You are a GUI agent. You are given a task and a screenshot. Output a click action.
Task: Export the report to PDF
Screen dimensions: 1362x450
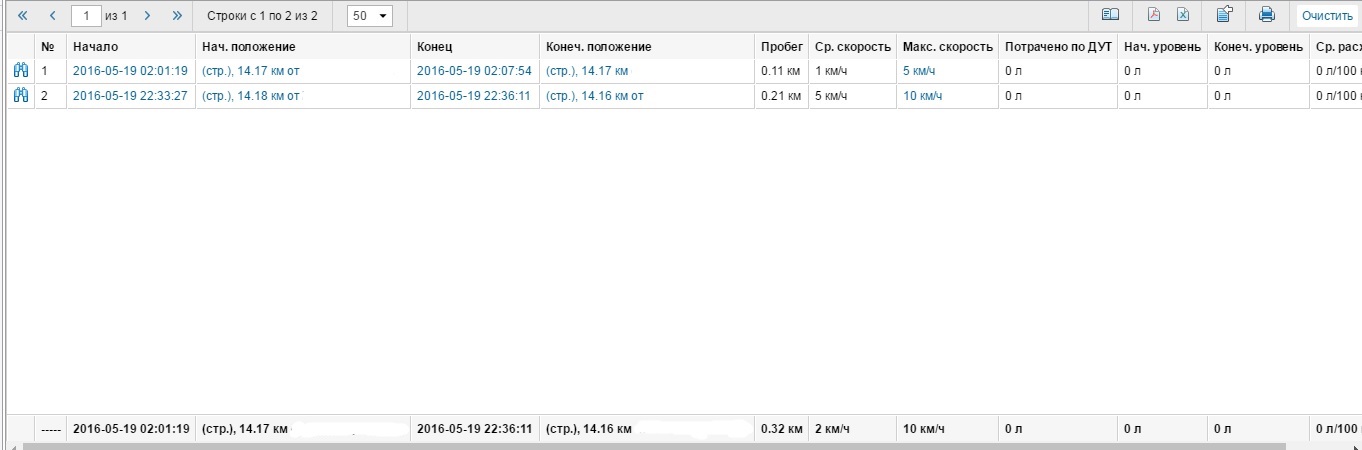pyautogui.click(x=1153, y=15)
